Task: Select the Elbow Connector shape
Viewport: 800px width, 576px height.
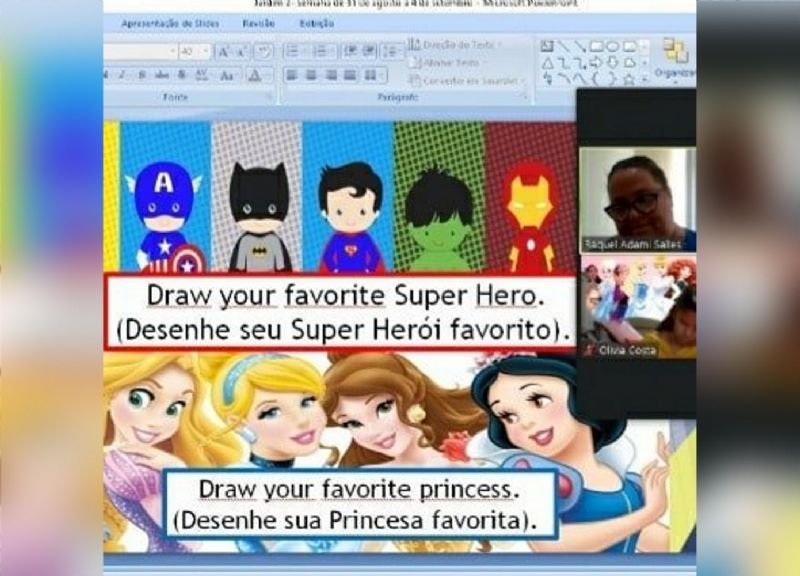Action: point(563,63)
